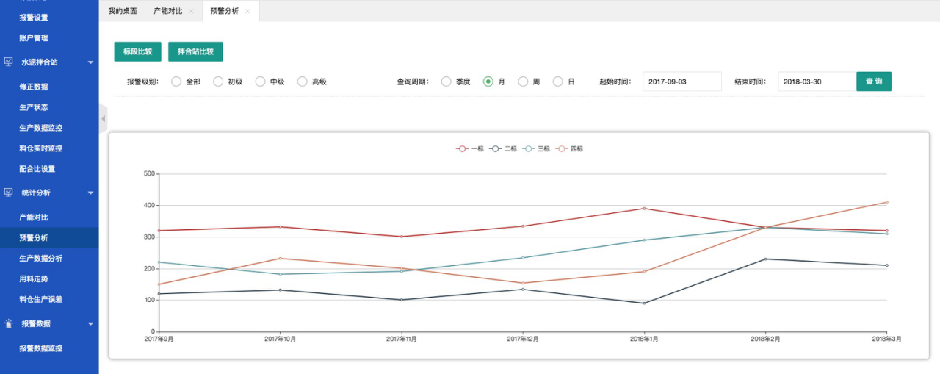Close the 产能对比 tab via its X
This screenshot has width=940, height=375.
tap(191, 11)
